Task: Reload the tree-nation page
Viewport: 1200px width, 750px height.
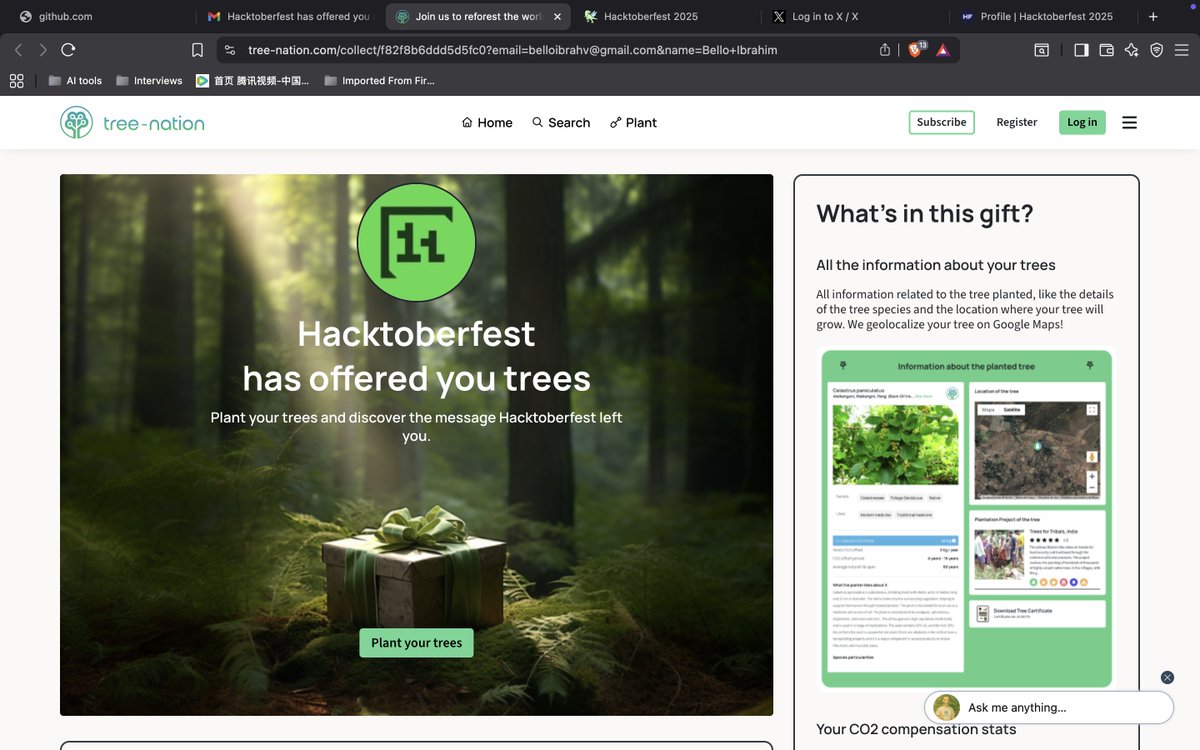Action: point(68,50)
